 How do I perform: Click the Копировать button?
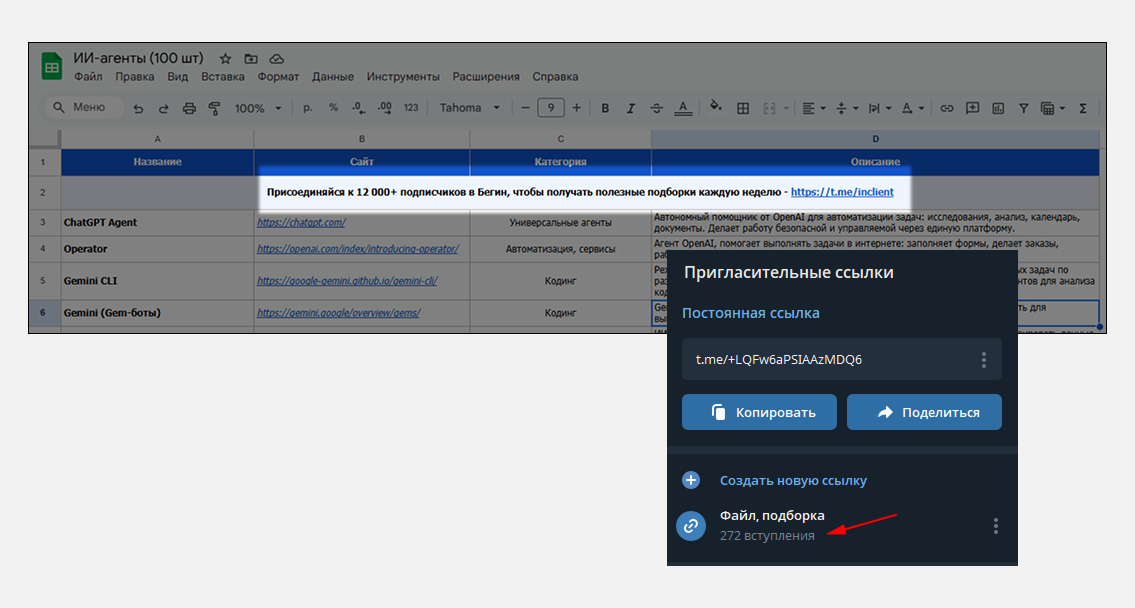[x=759, y=412]
